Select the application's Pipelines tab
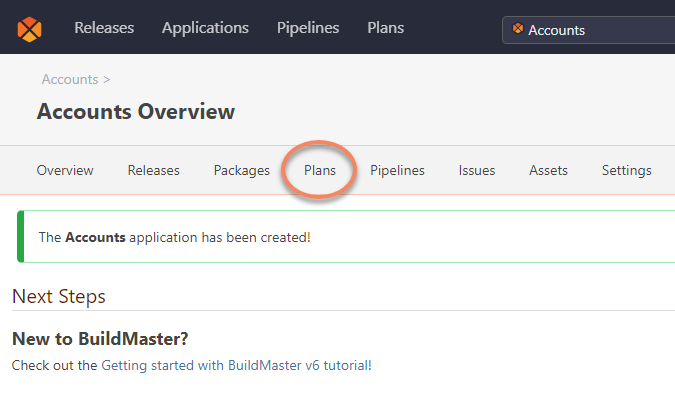 (x=397, y=171)
